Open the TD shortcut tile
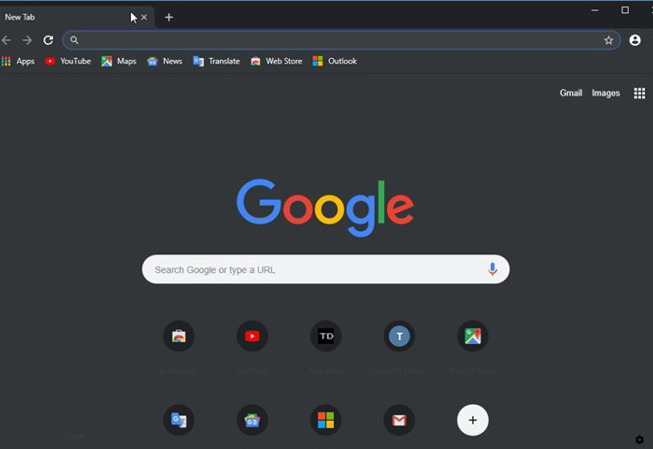Screen dimensions: 653x449 (326, 336)
